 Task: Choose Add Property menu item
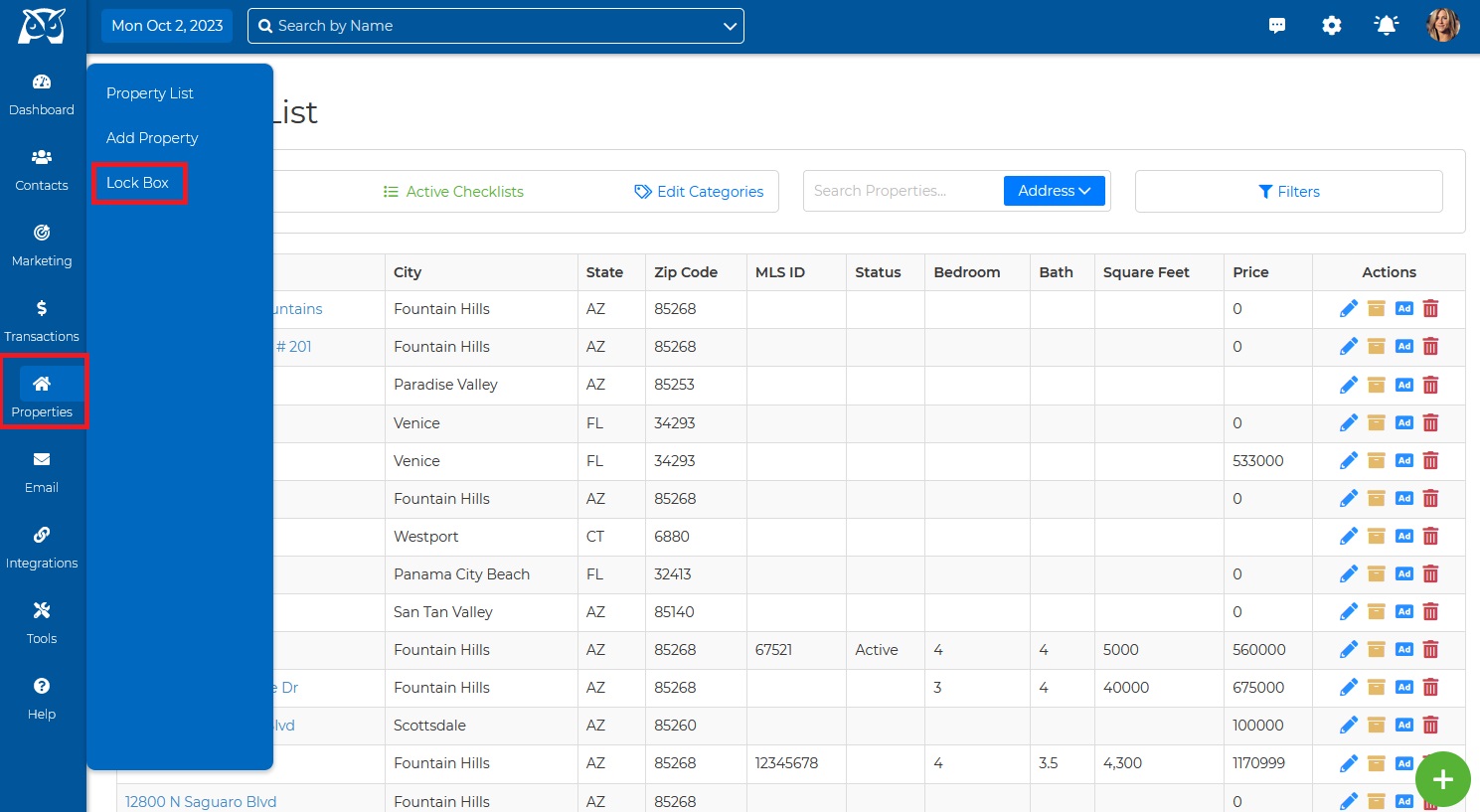152,138
